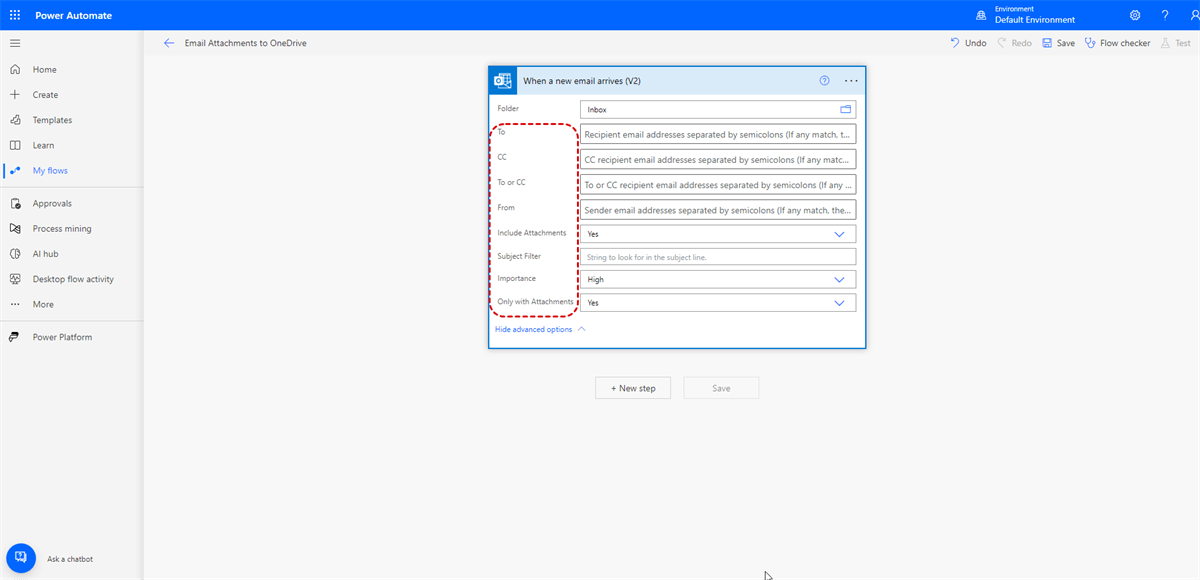Undo the last change
Image resolution: width=1200 pixels, height=580 pixels.
coord(968,43)
